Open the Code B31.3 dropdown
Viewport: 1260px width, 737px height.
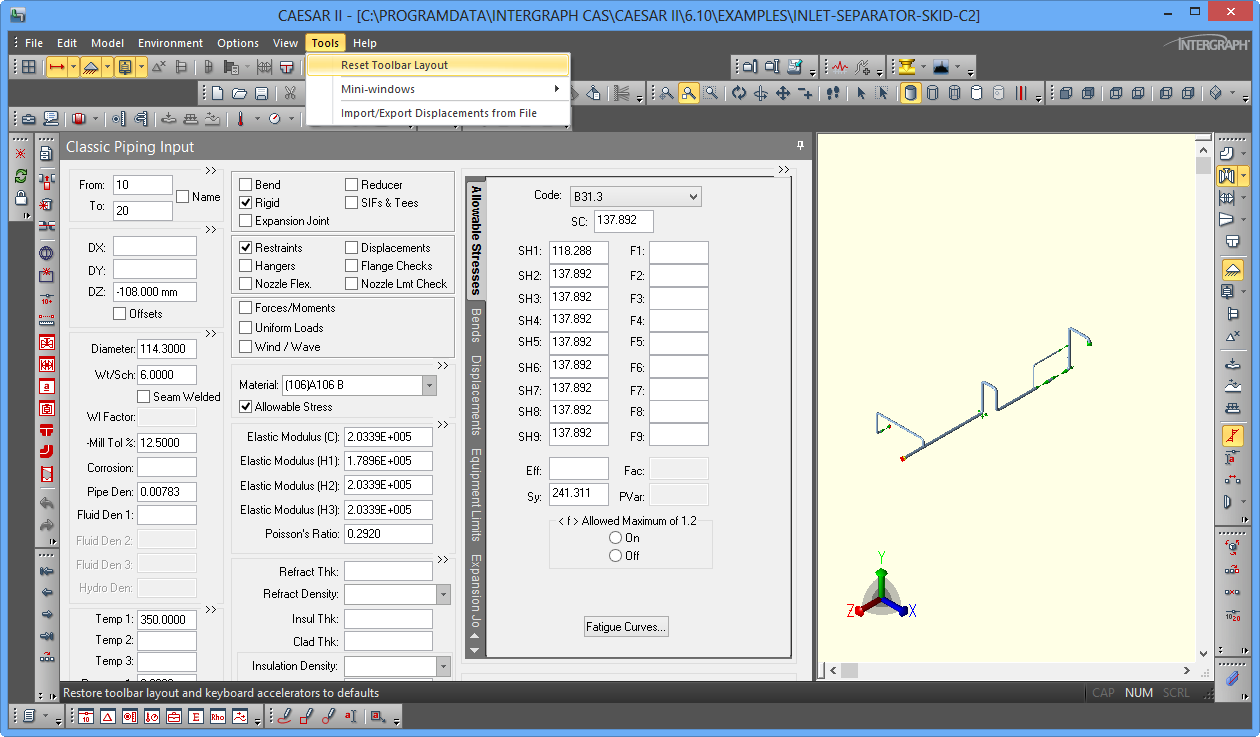point(635,196)
